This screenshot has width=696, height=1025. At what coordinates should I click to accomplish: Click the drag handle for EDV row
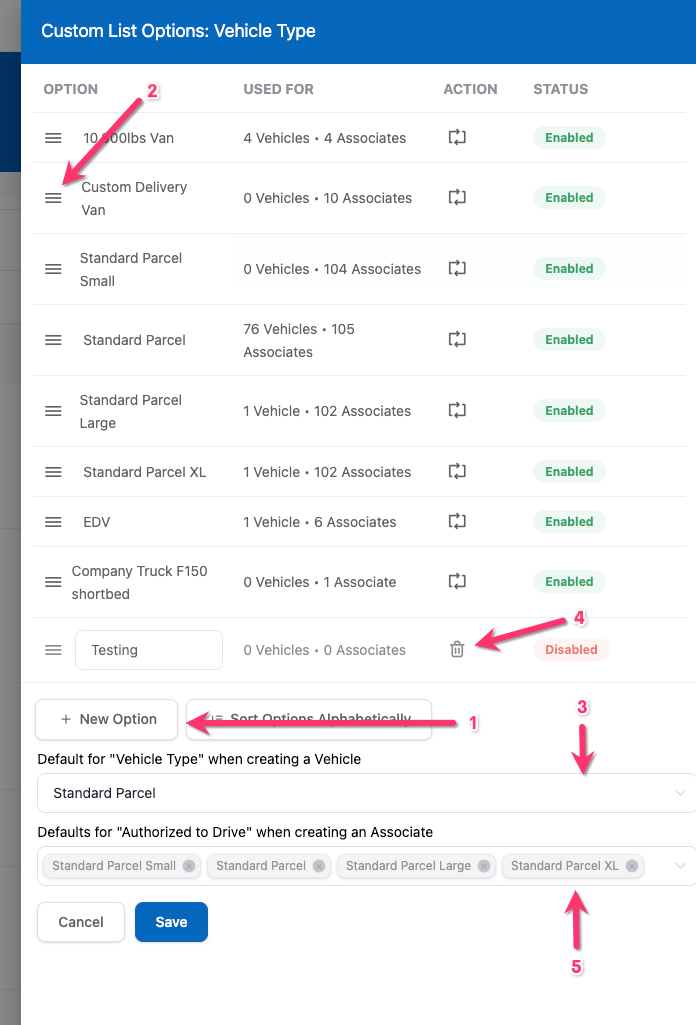pyautogui.click(x=53, y=522)
